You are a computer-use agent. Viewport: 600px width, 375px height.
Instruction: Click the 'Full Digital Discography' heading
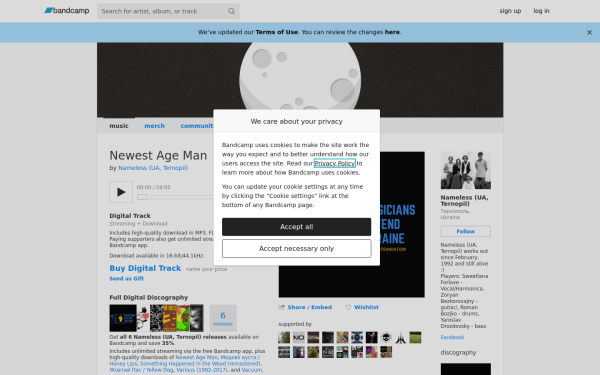(148, 297)
